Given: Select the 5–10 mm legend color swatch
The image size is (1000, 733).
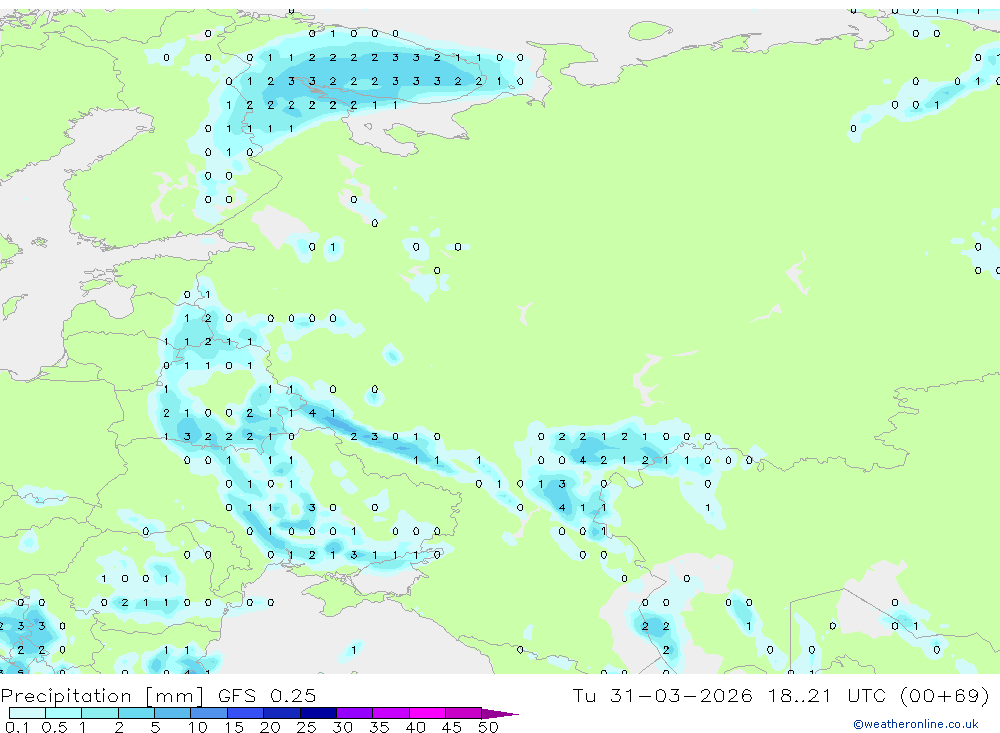Looking at the screenshot, I should coord(173,713).
